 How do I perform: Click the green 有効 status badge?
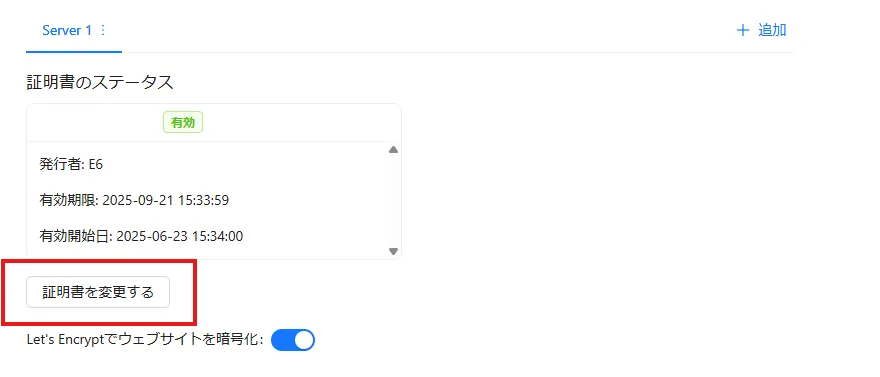click(x=183, y=123)
